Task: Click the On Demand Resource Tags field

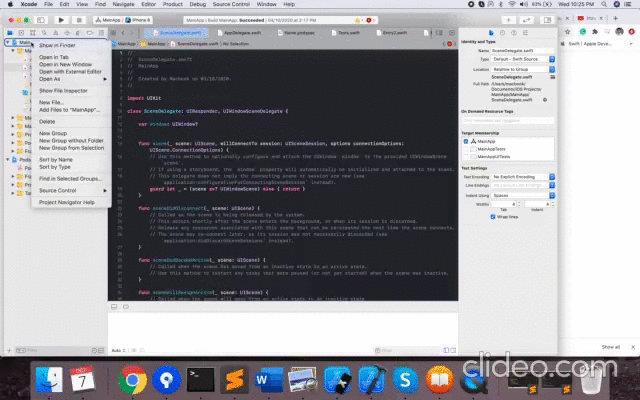Action: click(x=508, y=120)
